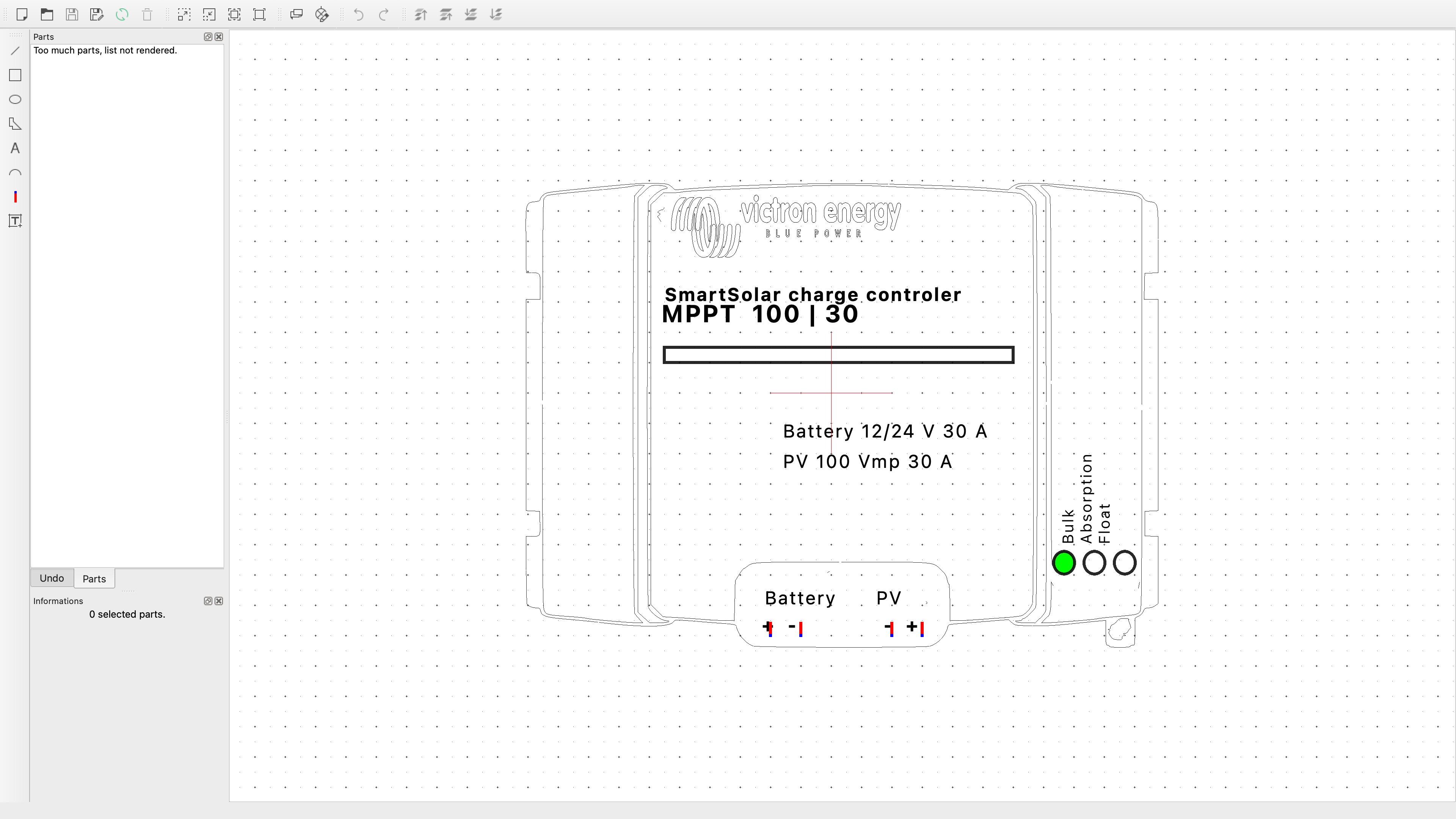Click the zoom in icon
Viewport: 1456px width, 819px height.
[x=184, y=15]
